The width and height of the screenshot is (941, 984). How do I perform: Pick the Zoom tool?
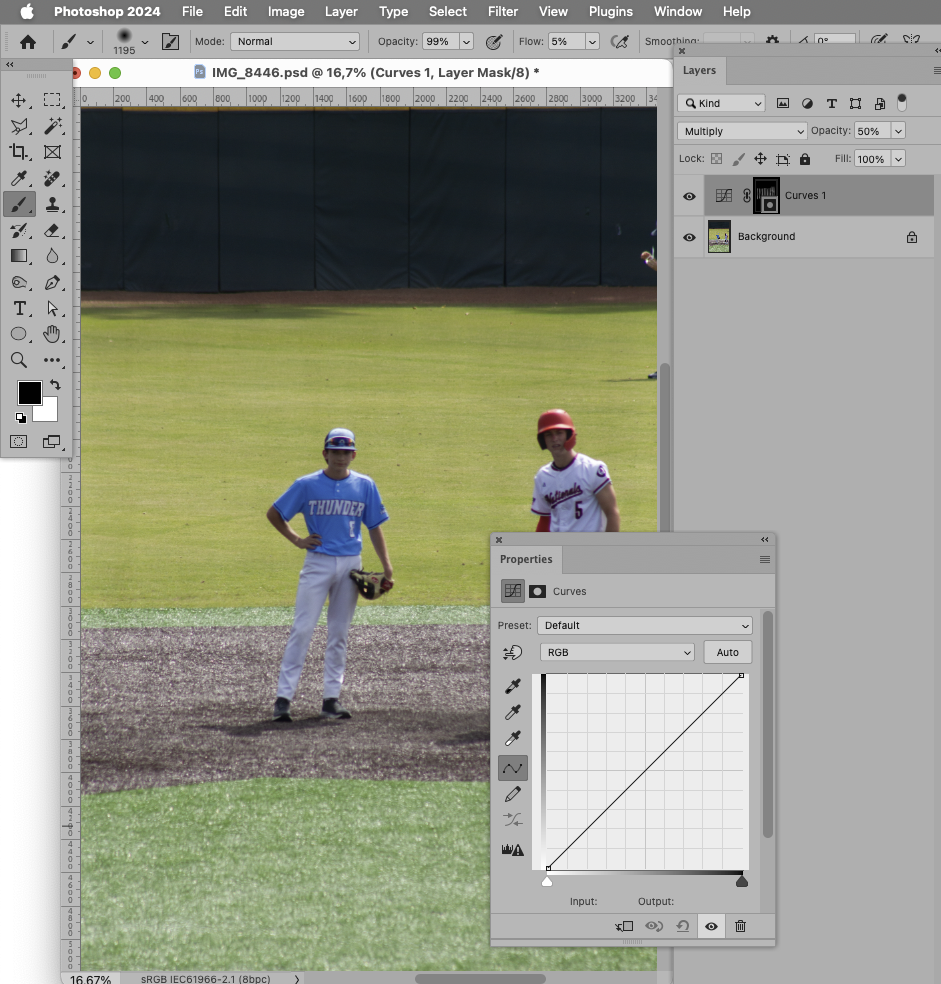pyautogui.click(x=18, y=361)
